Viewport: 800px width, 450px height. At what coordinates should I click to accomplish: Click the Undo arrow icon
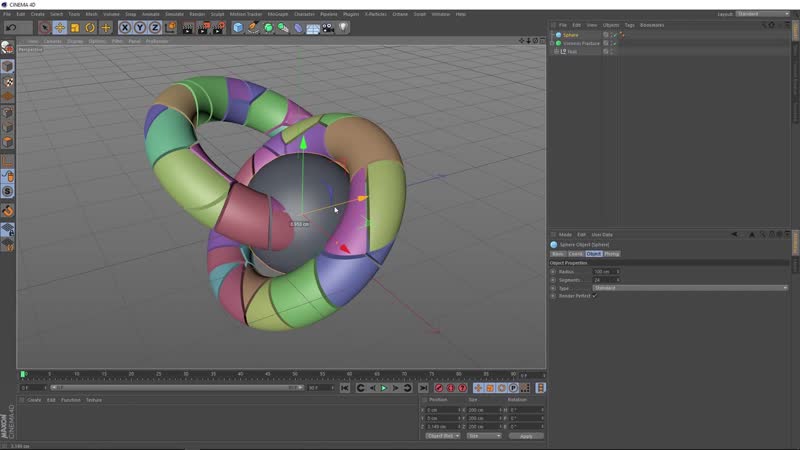[12, 28]
